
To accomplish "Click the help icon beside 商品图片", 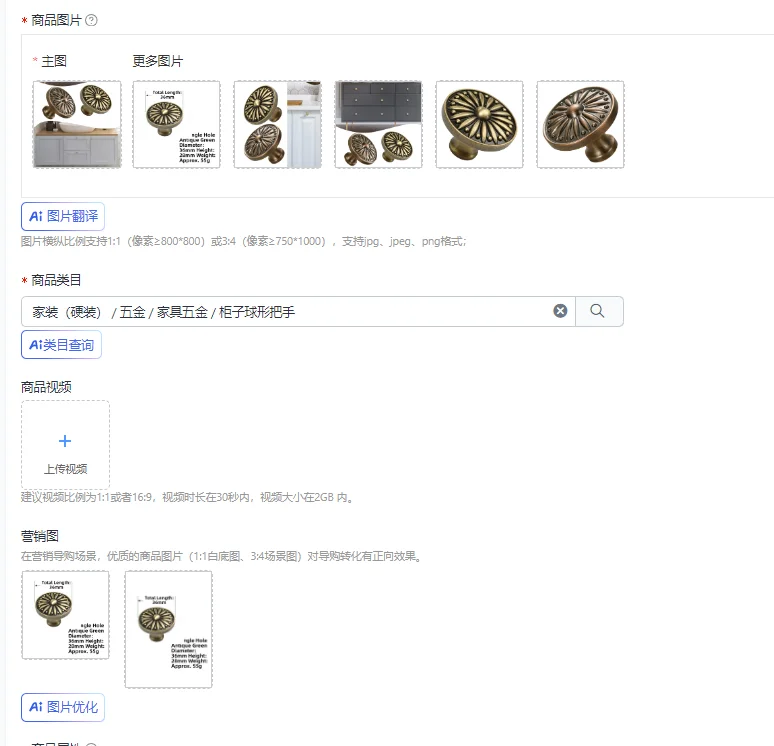I will (91, 20).
